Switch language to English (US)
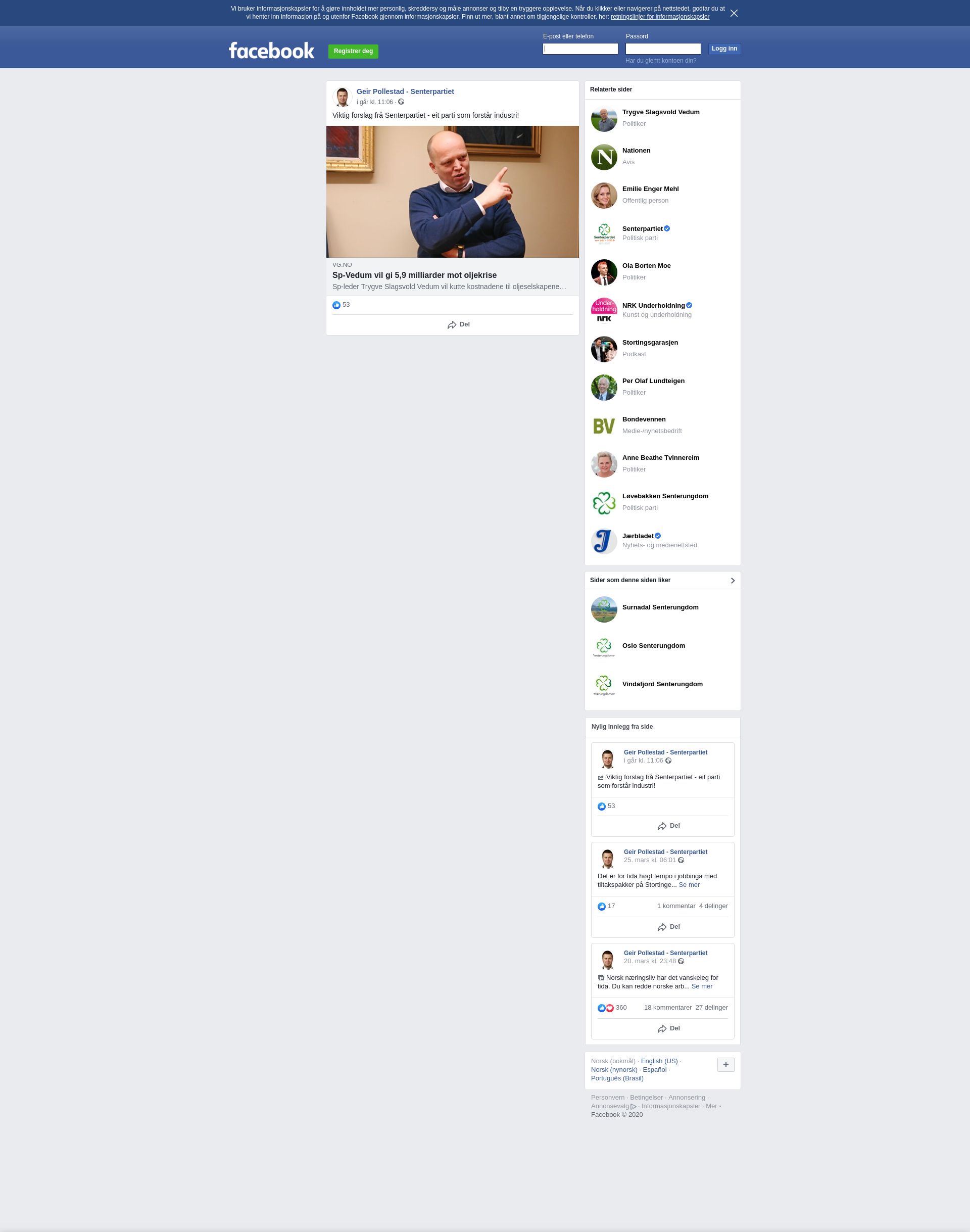 pos(659,1061)
